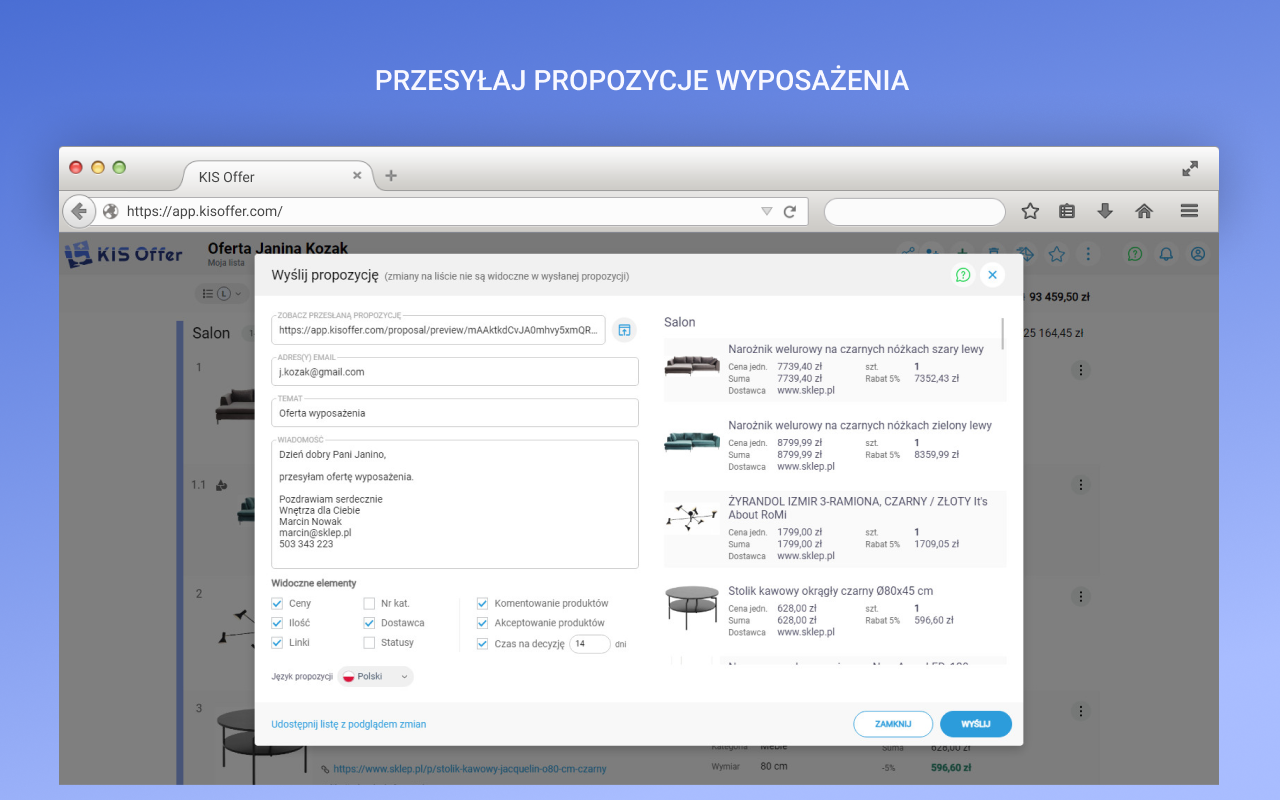This screenshot has width=1280, height=800.
Task: Click the ADRES(Y) EMAIL input field
Action: click(455, 371)
